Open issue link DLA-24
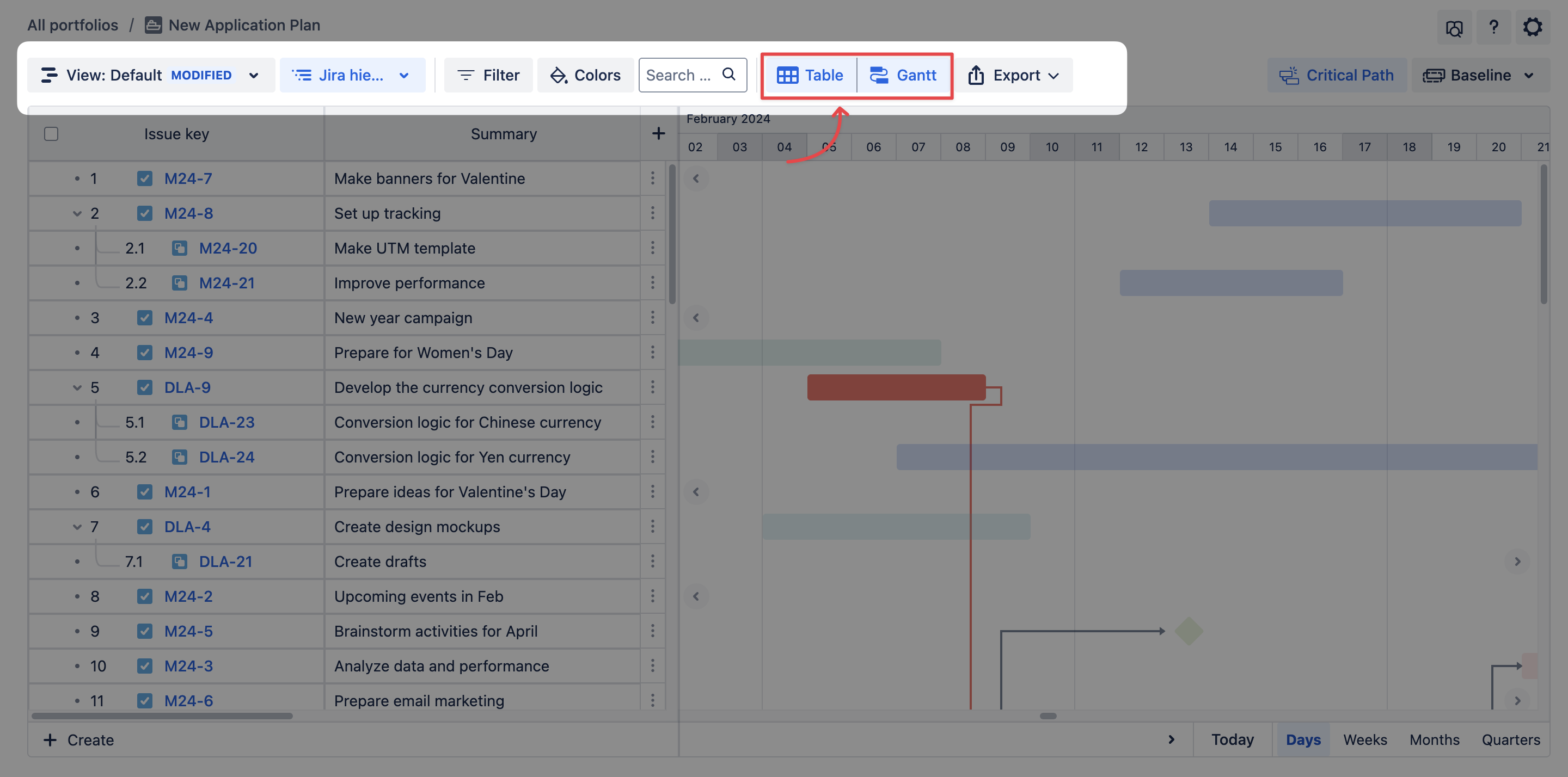 pos(226,457)
